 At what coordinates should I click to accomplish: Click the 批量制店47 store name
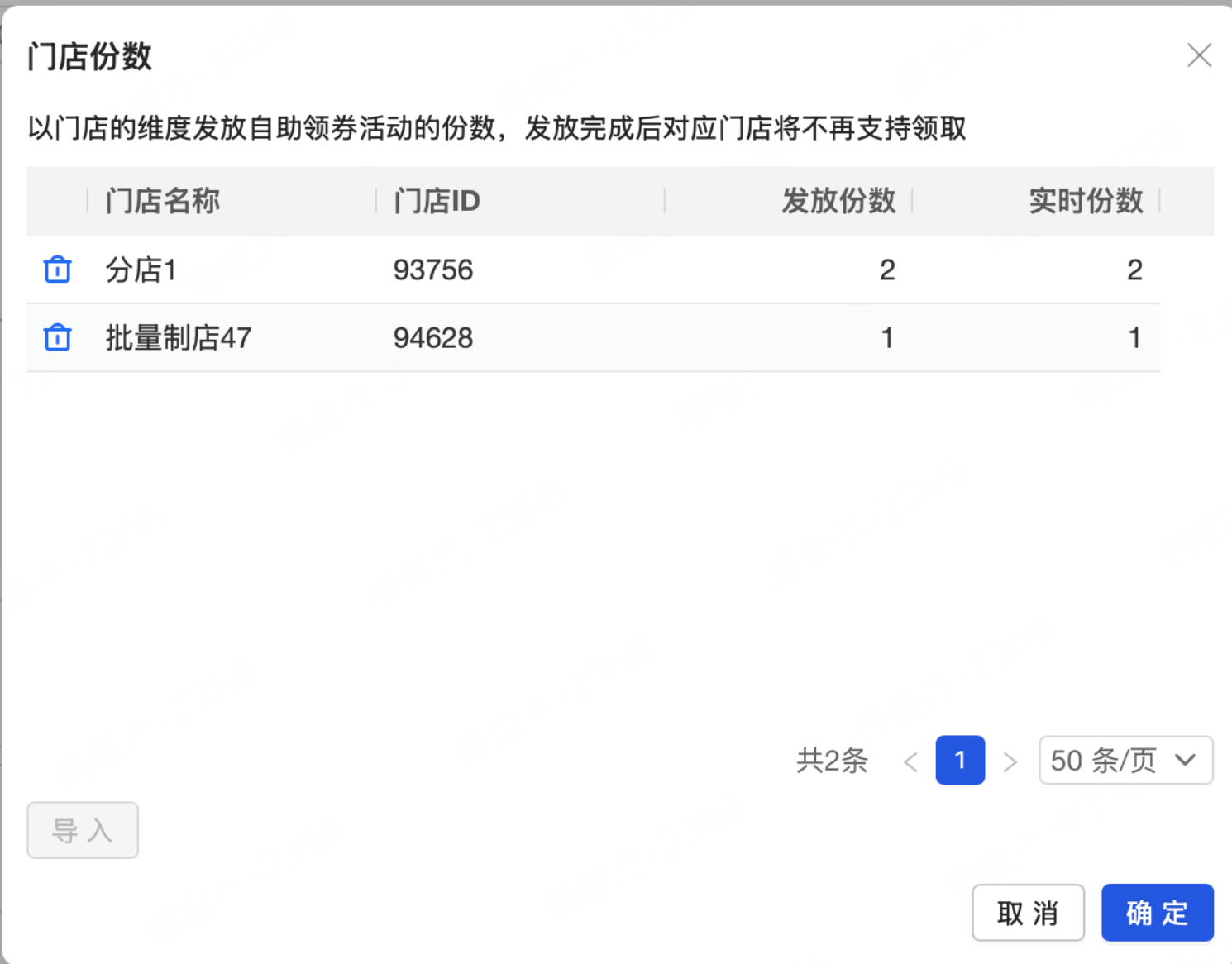pyautogui.click(x=178, y=337)
